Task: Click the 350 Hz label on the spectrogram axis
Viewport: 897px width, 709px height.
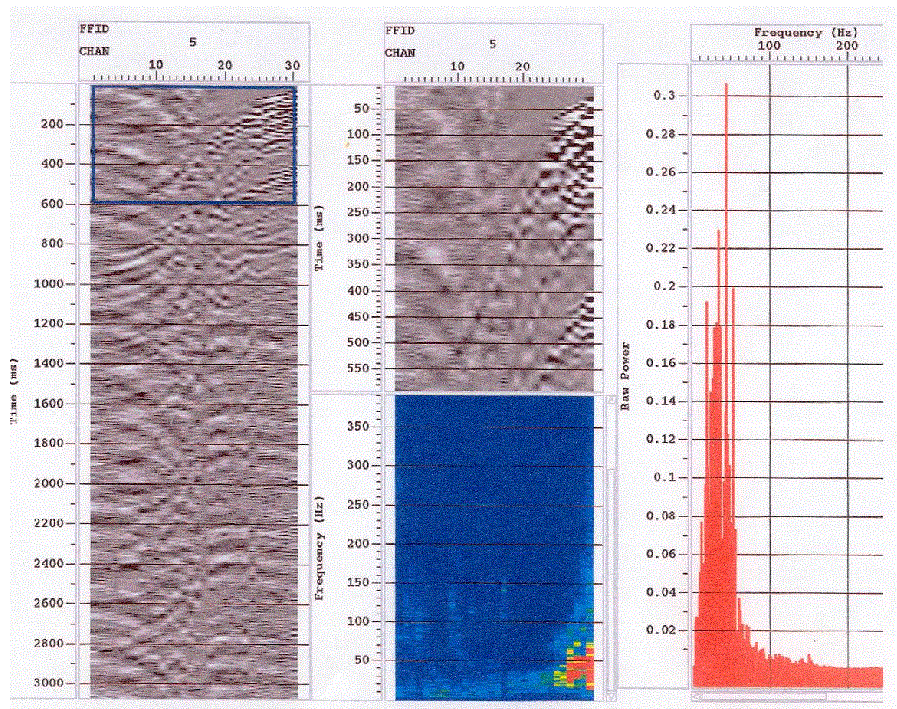Action: pyautogui.click(x=358, y=426)
